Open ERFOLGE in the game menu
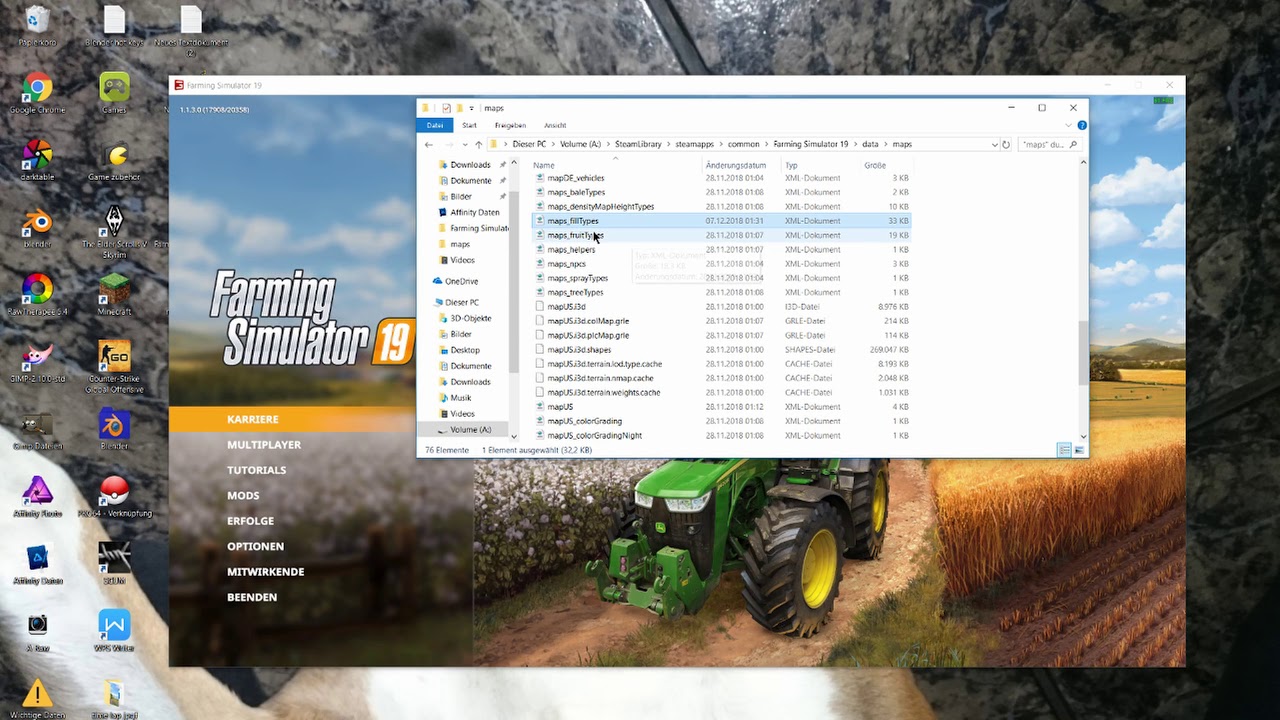Viewport: 1280px width, 720px height. [x=250, y=521]
